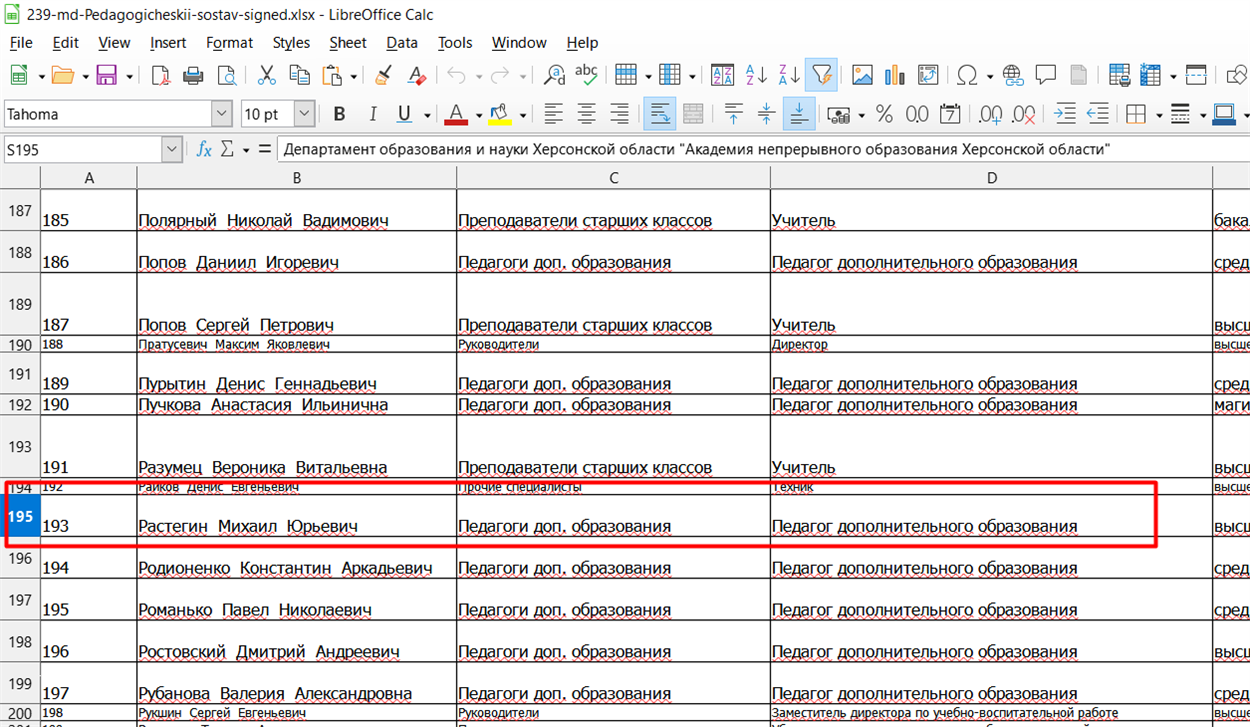This screenshot has width=1250, height=727.
Task: Toggle Italic formatting
Action: tap(372, 114)
